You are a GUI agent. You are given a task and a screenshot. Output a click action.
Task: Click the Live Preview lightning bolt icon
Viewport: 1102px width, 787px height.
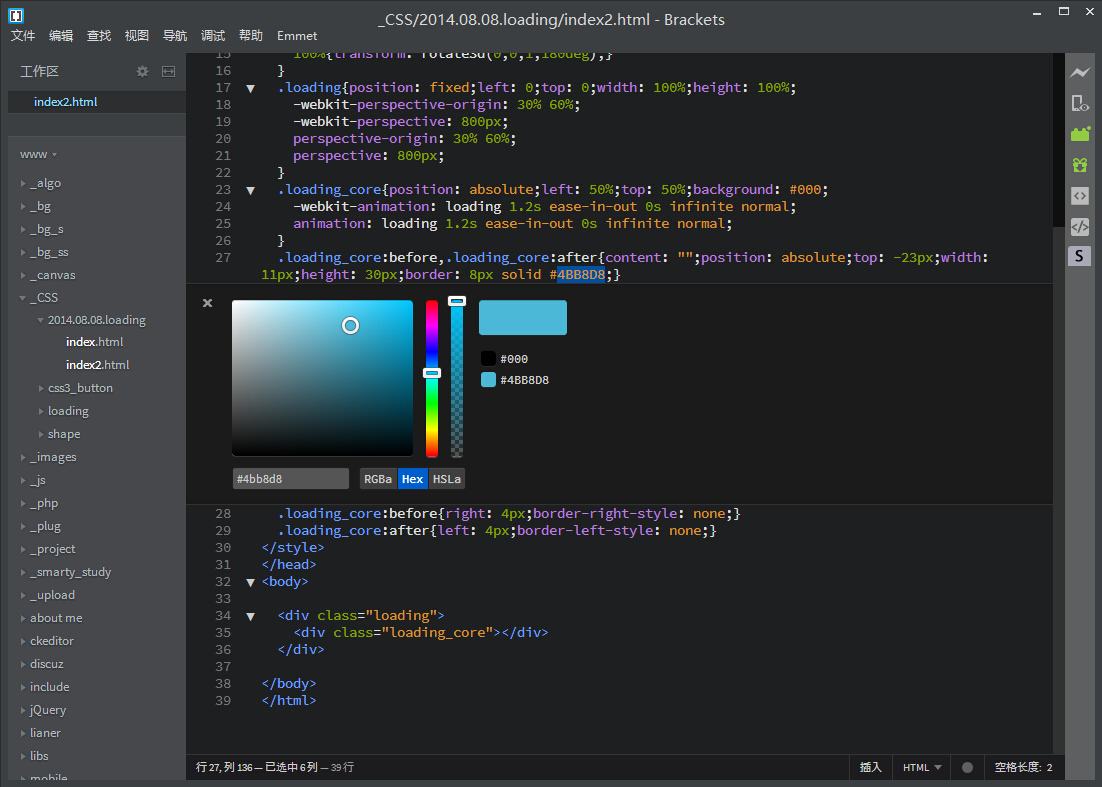click(1079, 72)
